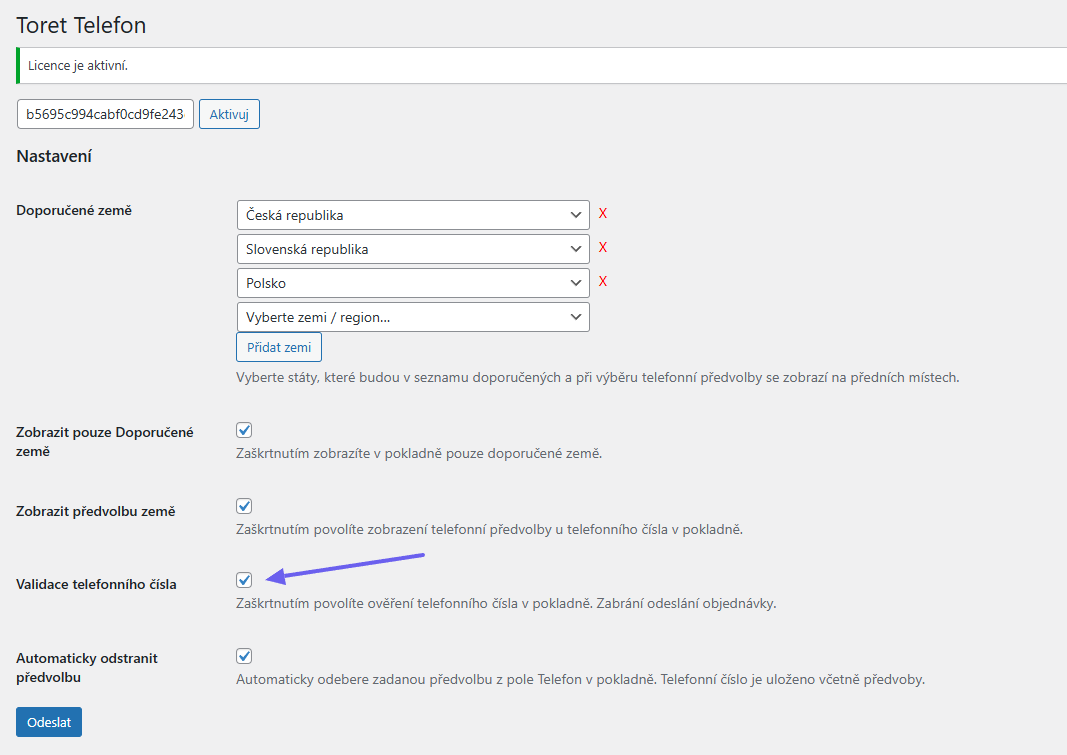Delete the Polsko row using red X
Viewport: 1067px width, 755px height.
(x=603, y=282)
